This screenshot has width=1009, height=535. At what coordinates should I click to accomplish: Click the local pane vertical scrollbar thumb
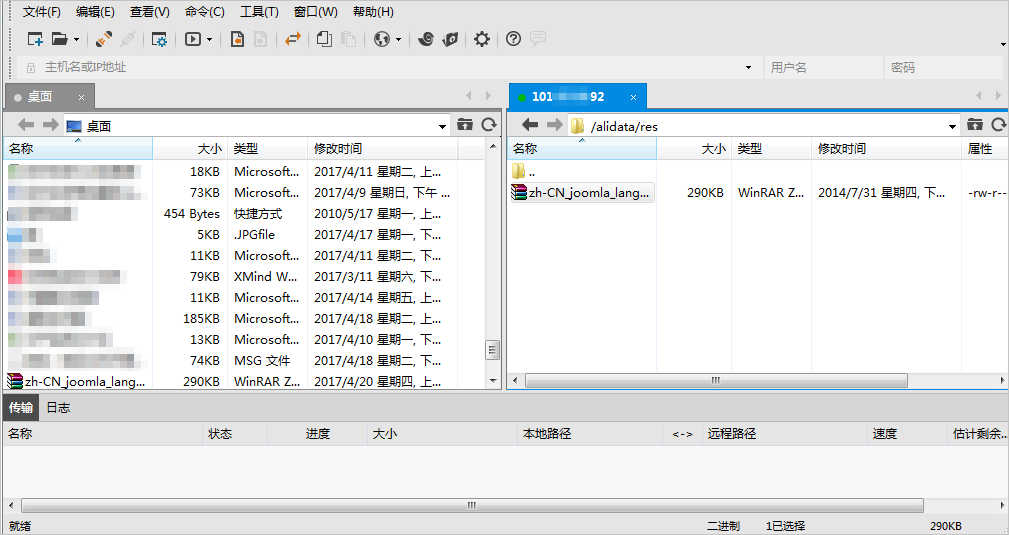click(x=492, y=350)
